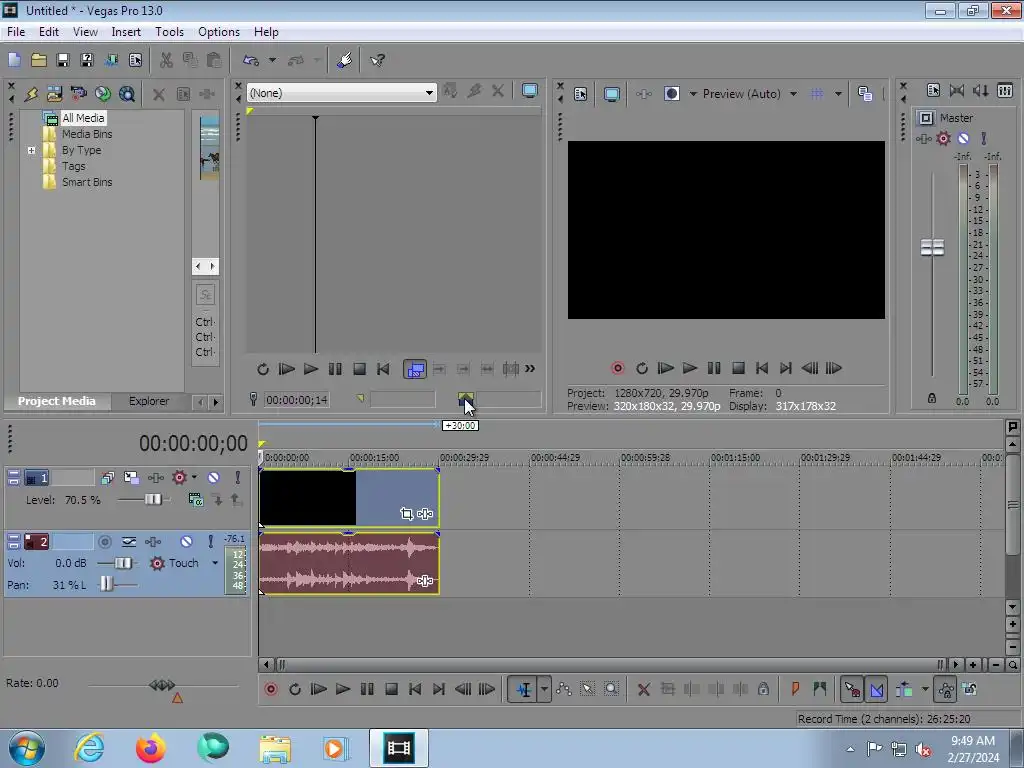Open the Undo history dropdown arrow

point(272,60)
